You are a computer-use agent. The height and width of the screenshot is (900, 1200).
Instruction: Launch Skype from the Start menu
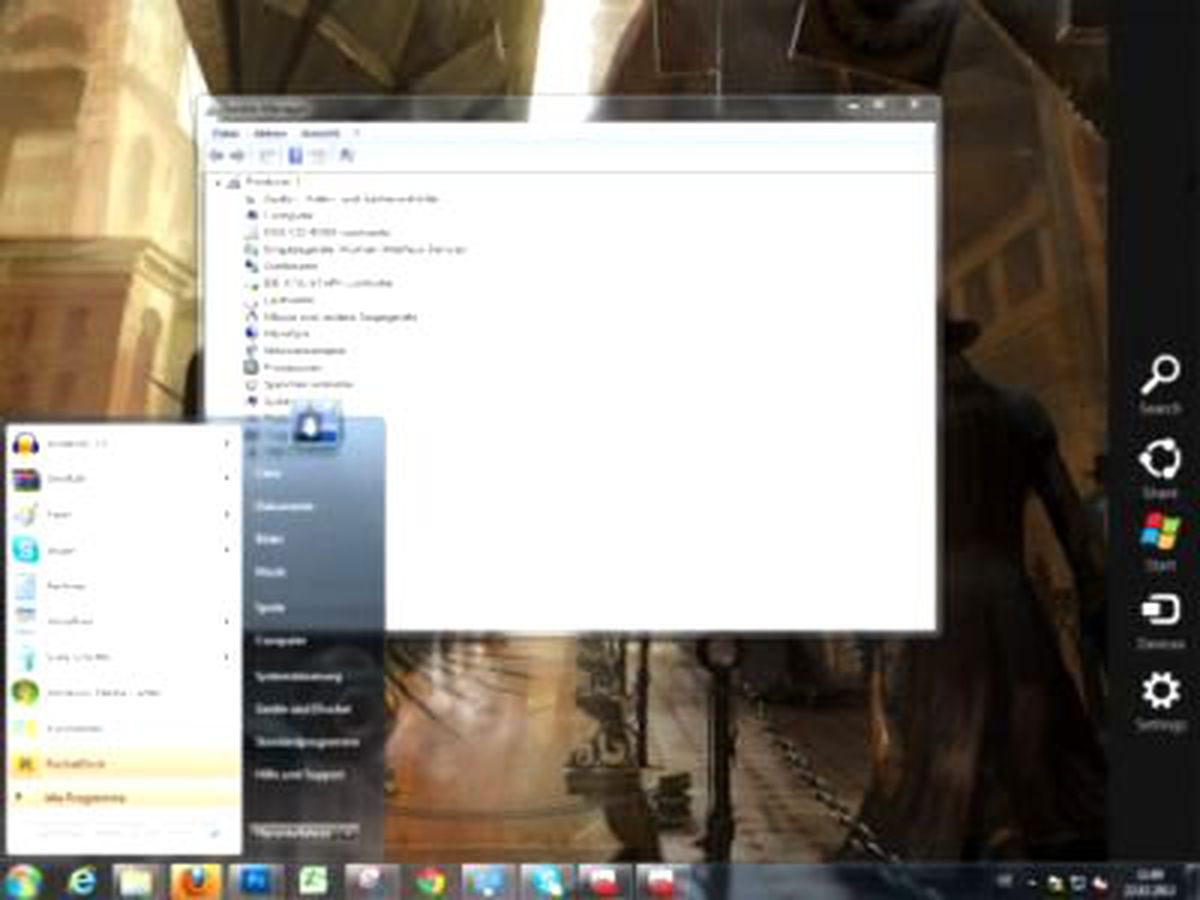(x=122, y=550)
